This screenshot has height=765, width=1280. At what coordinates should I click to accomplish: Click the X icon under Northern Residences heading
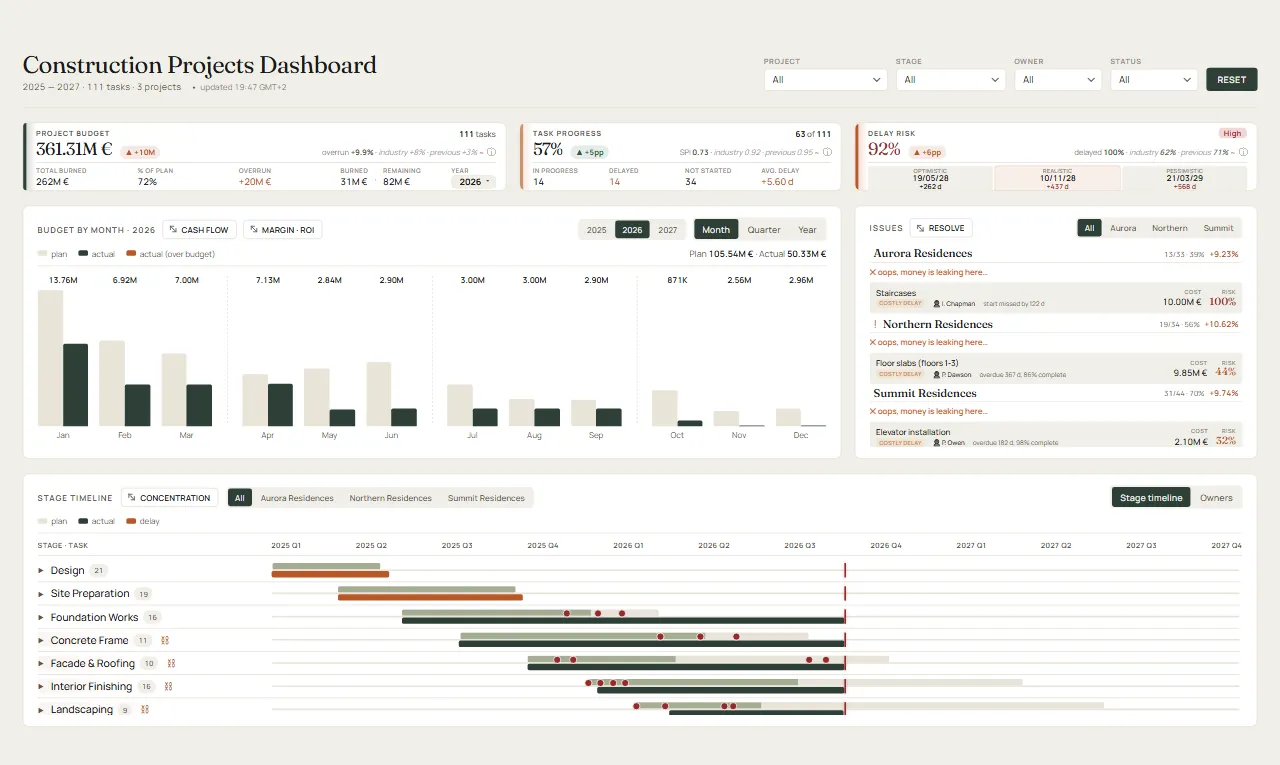point(873,342)
